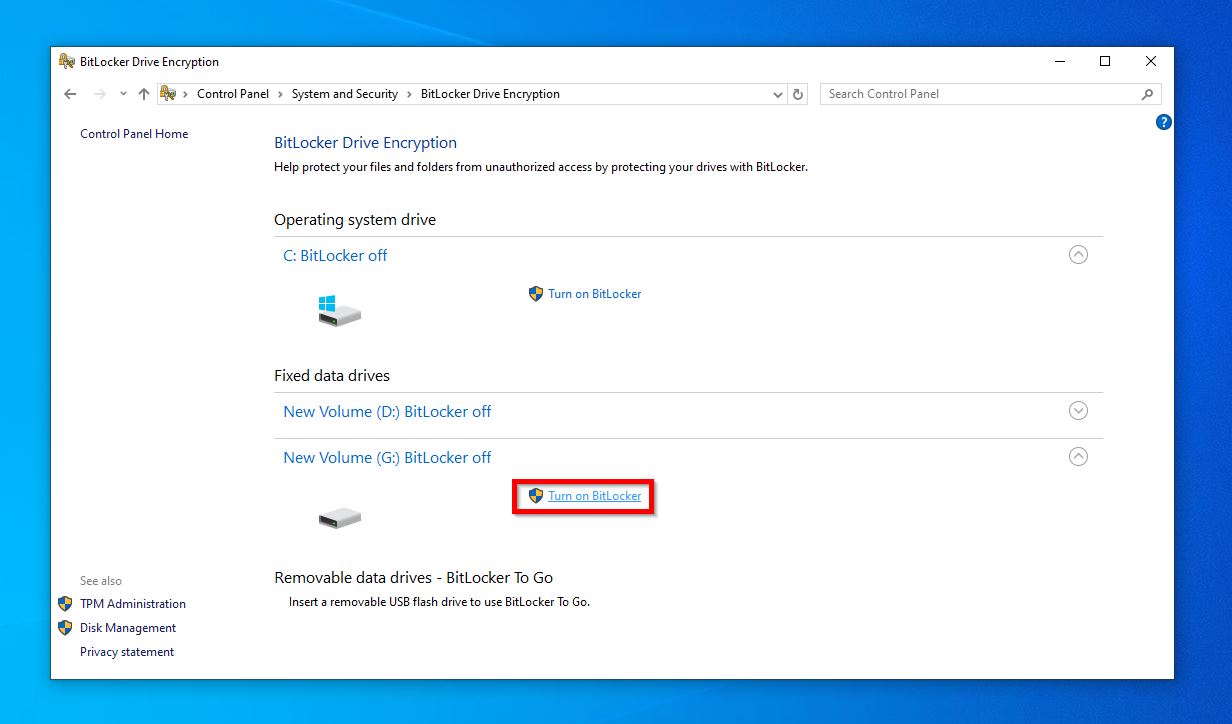Click the BitLocker Drive Encryption page title
This screenshot has width=1232, height=724.
coord(365,143)
